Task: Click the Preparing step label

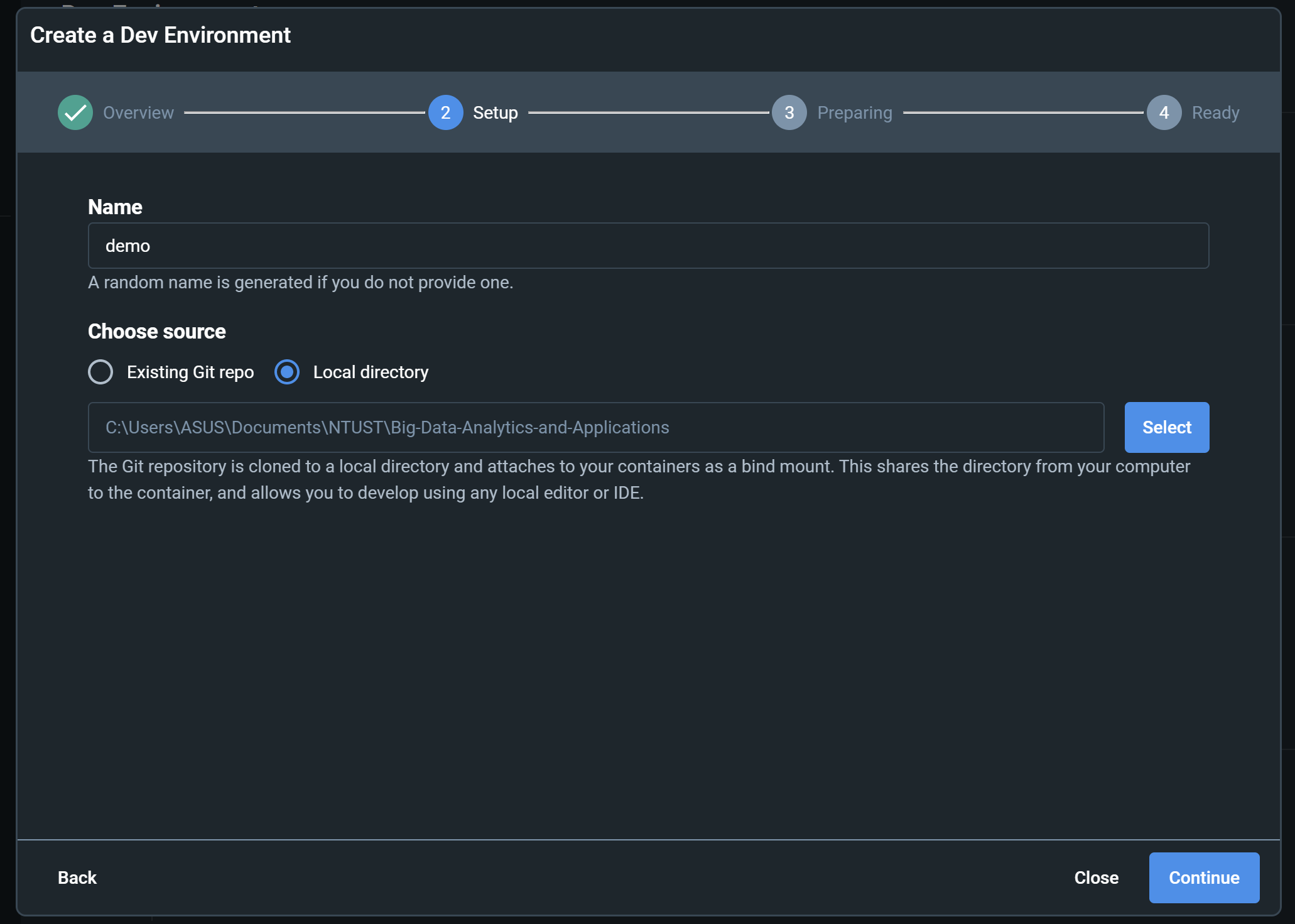Action: coord(854,112)
